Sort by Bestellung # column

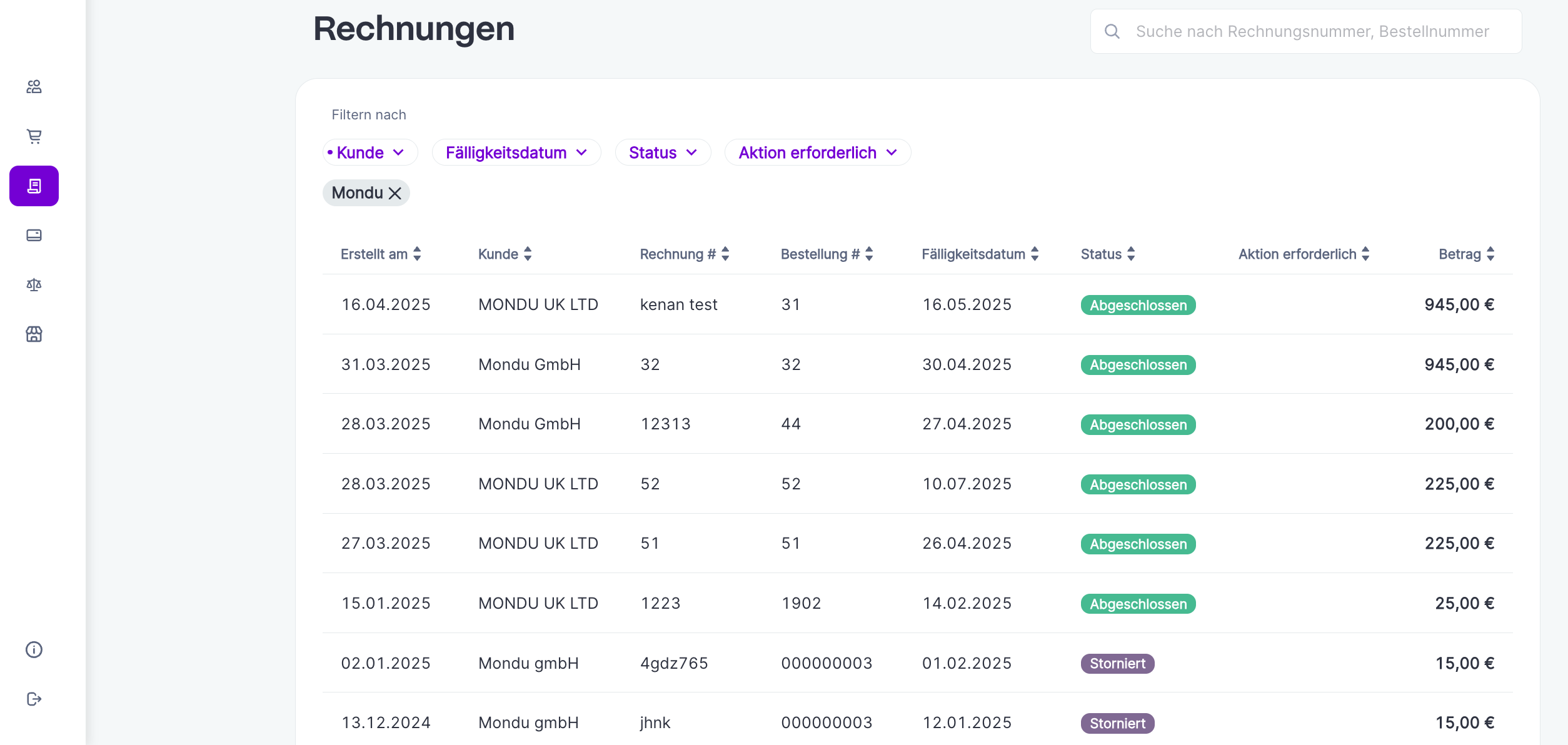click(869, 254)
